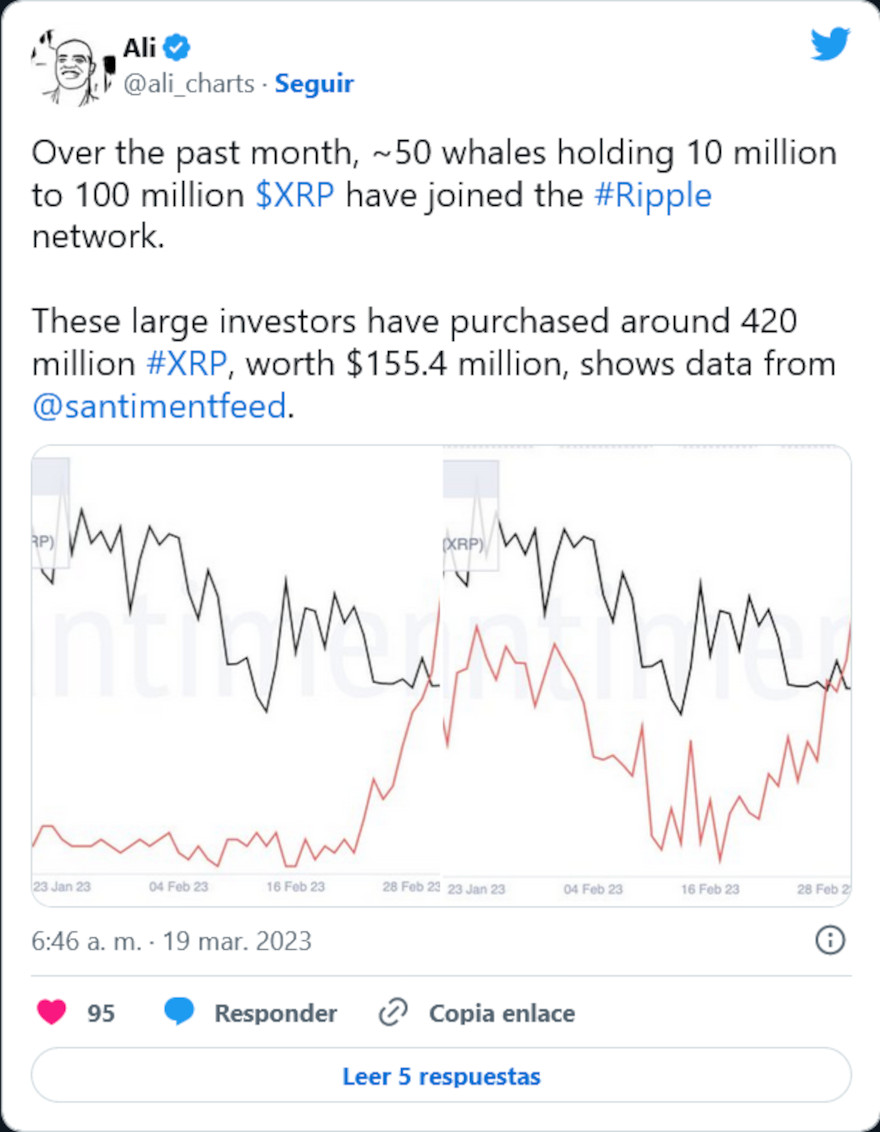Open the tweet info circle icon

pyautogui.click(x=830, y=940)
